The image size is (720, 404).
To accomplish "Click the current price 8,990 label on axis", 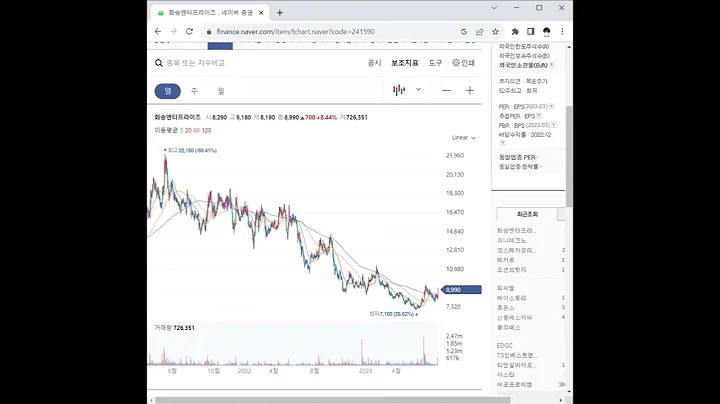I will click(461, 290).
